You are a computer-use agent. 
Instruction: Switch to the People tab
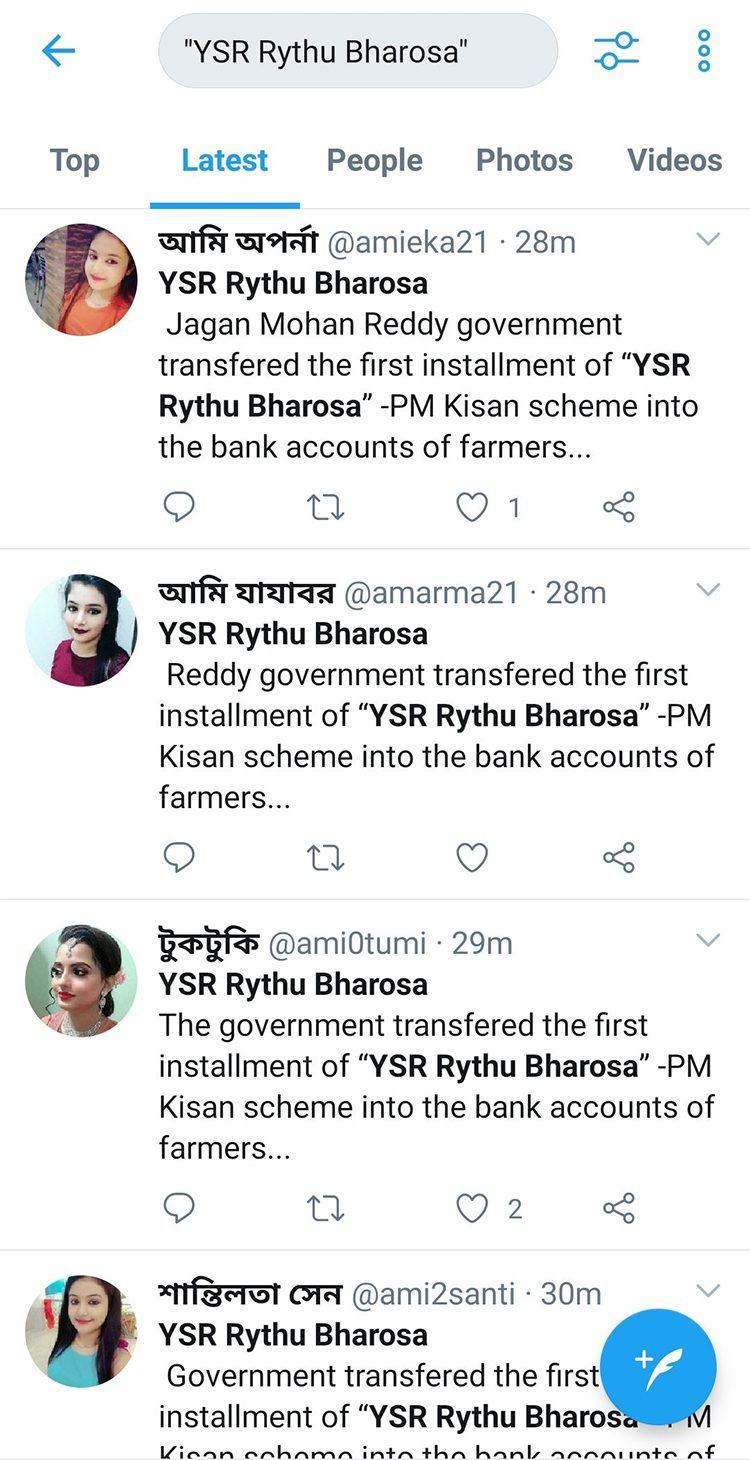coord(374,160)
